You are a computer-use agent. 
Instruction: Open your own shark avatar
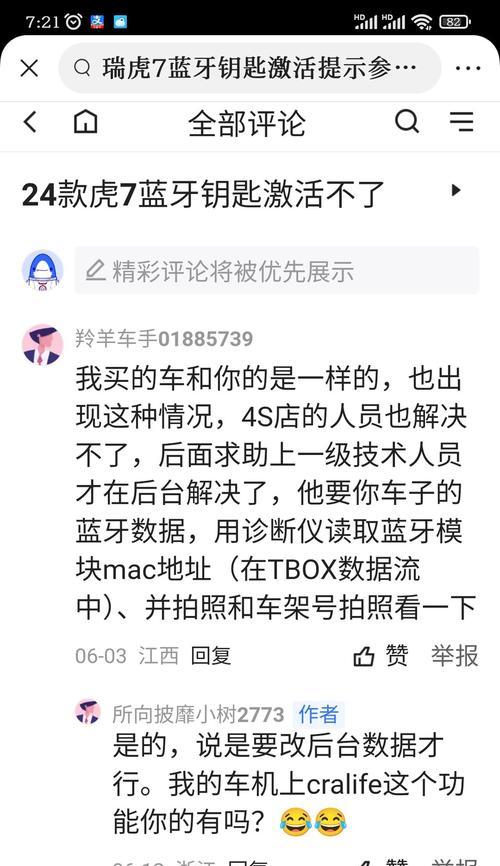point(43,270)
